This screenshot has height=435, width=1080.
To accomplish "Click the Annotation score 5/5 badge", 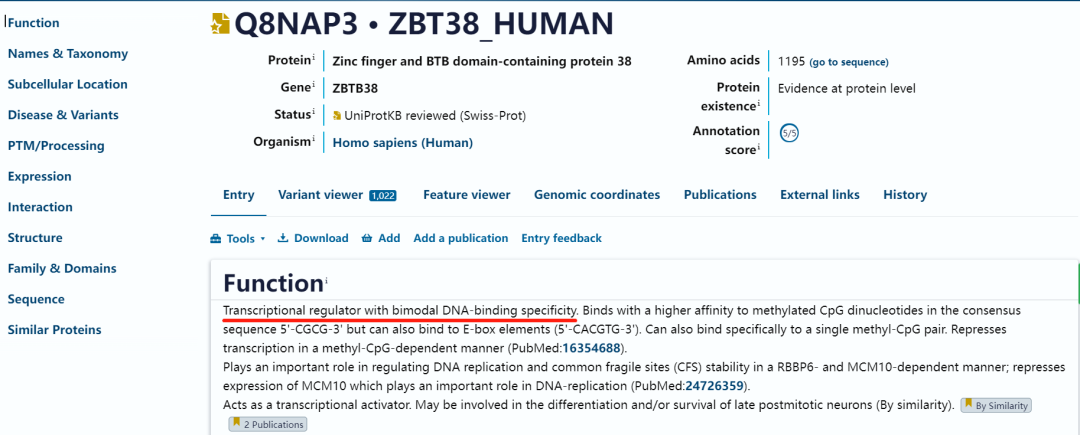I will click(x=790, y=132).
